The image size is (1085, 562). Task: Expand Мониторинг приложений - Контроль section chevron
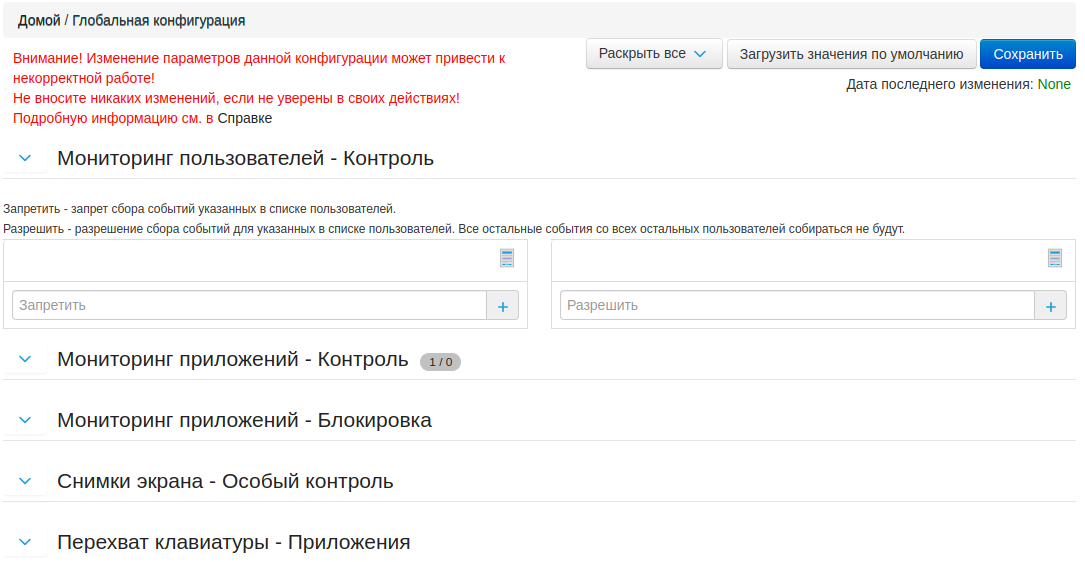coord(26,359)
